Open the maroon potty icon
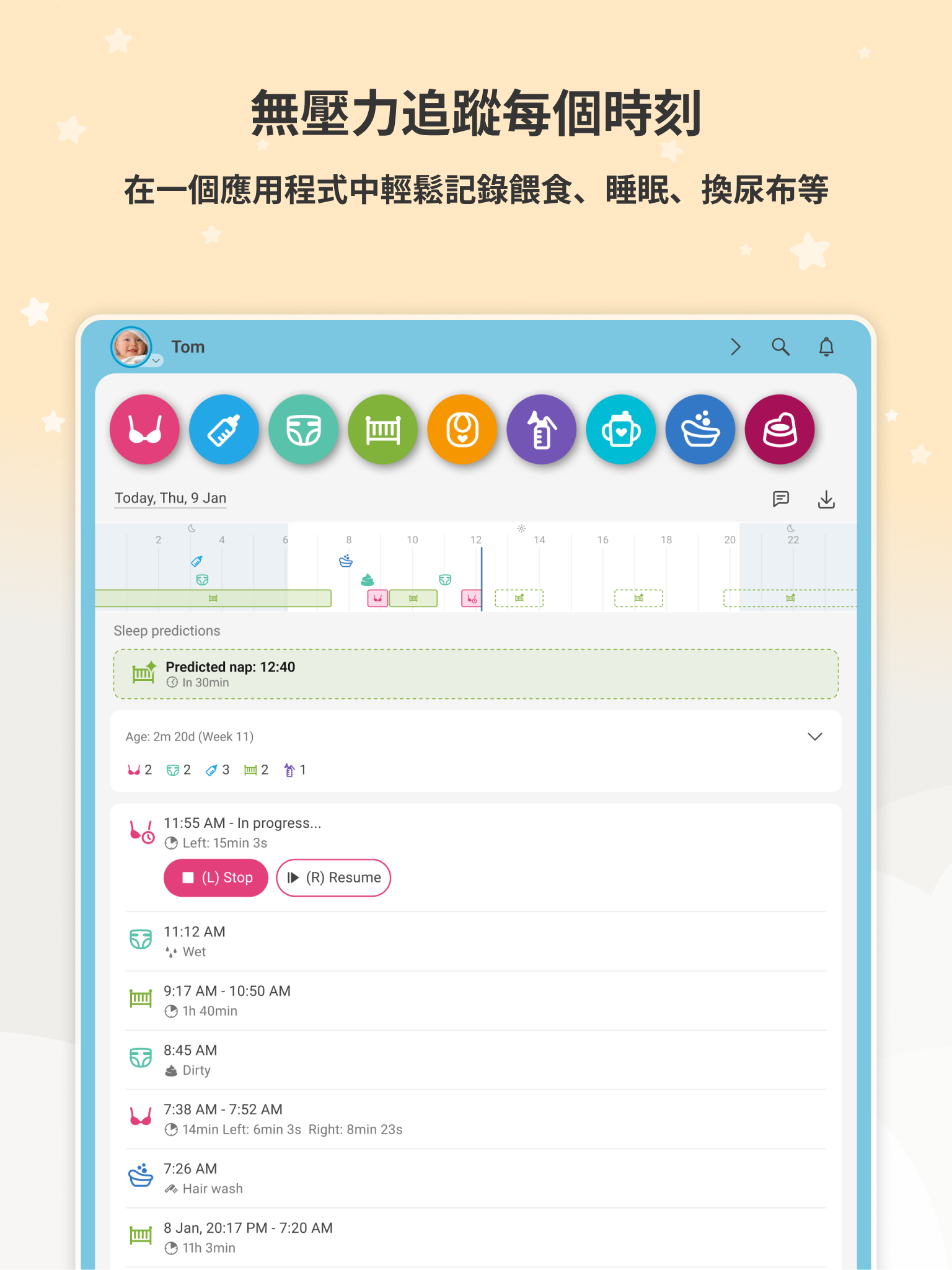The height and width of the screenshot is (1270, 952). tap(779, 429)
